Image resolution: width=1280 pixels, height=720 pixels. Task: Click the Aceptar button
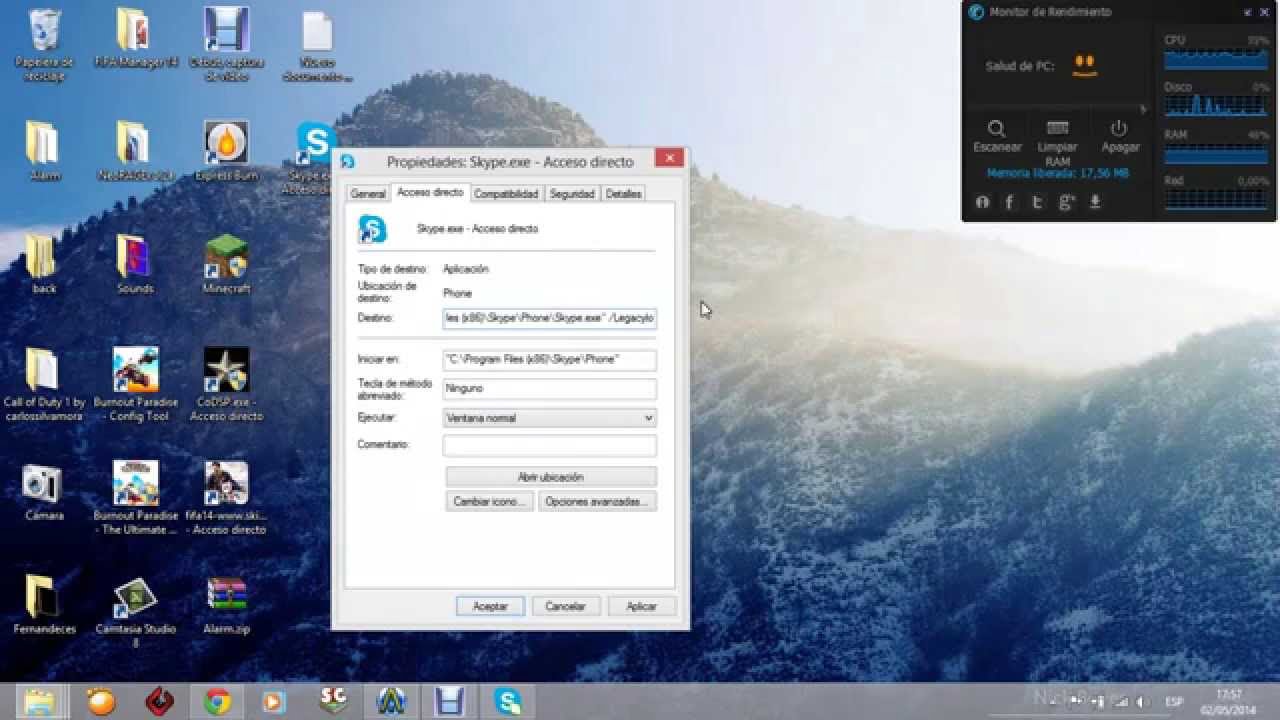click(490, 606)
